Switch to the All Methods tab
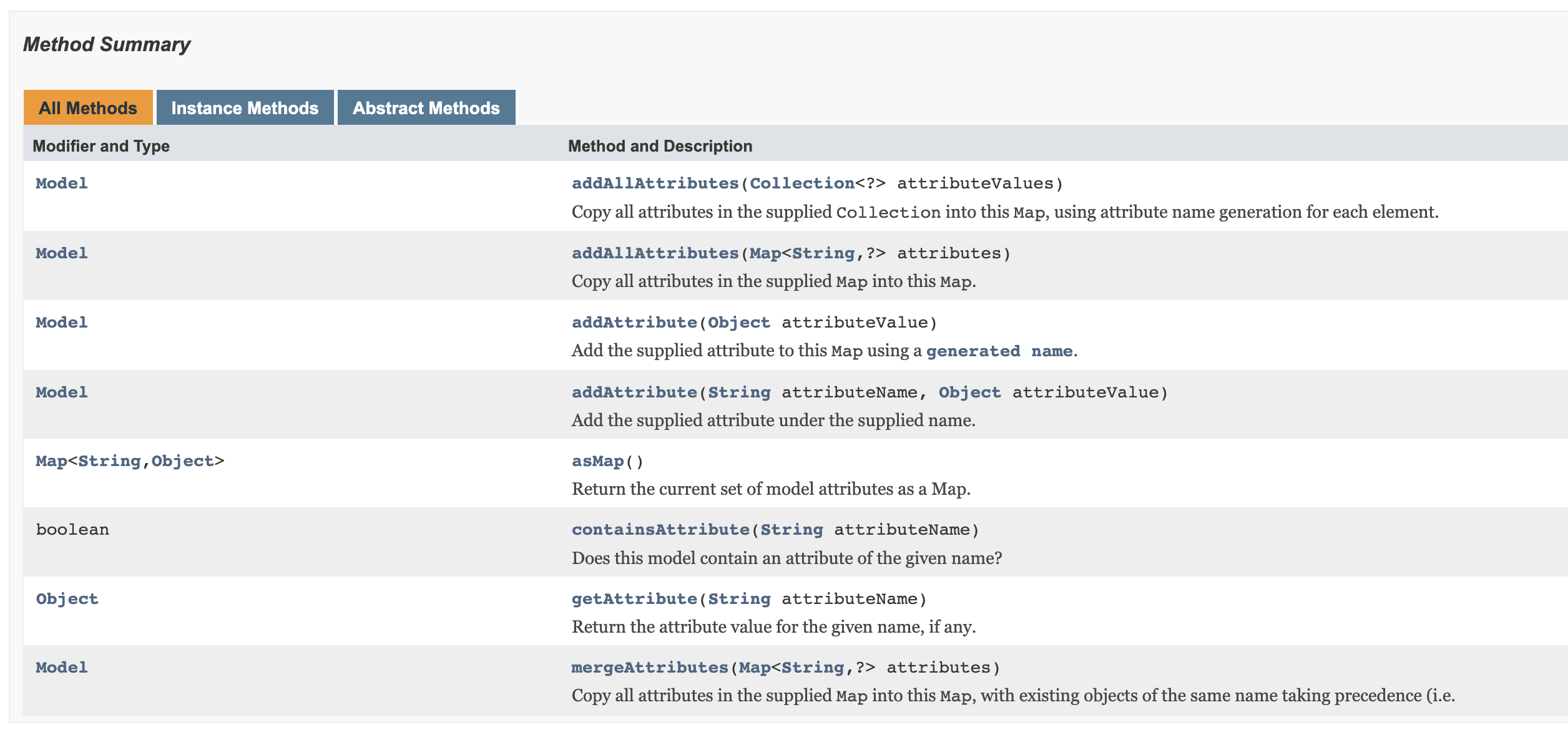Screen dimensions: 1568x735 click(x=87, y=108)
